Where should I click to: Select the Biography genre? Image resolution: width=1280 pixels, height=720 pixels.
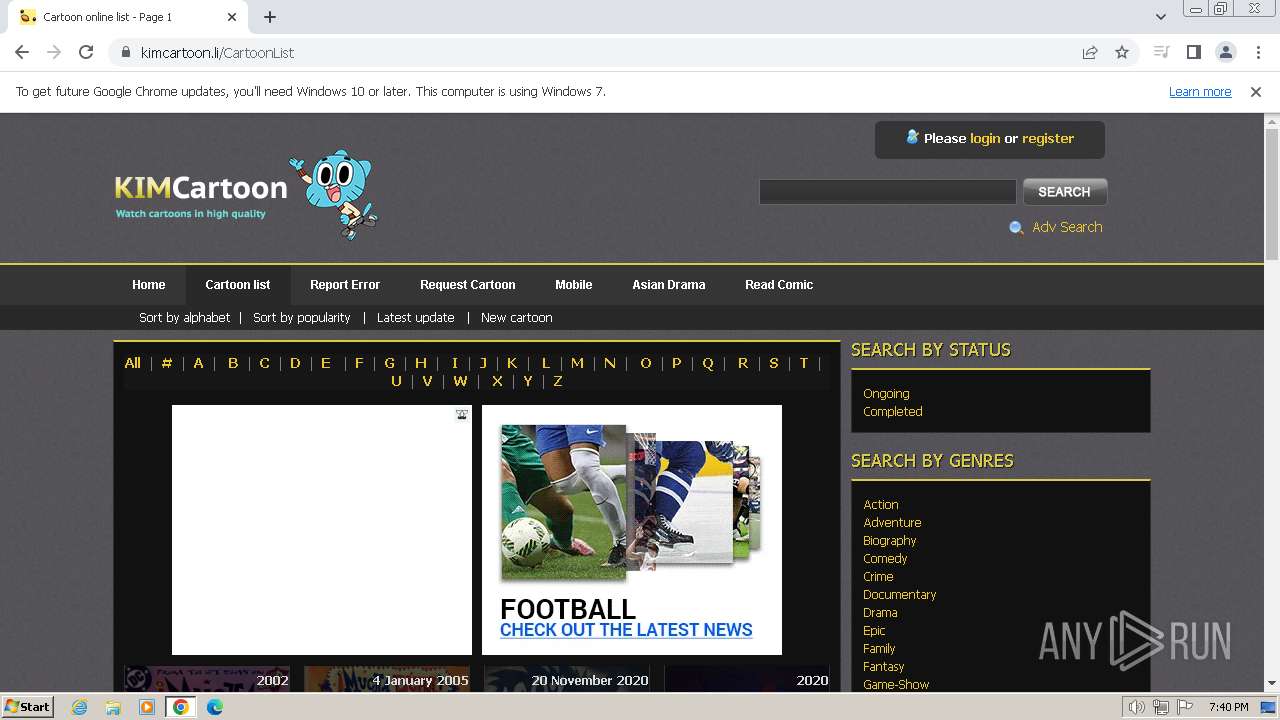(890, 541)
